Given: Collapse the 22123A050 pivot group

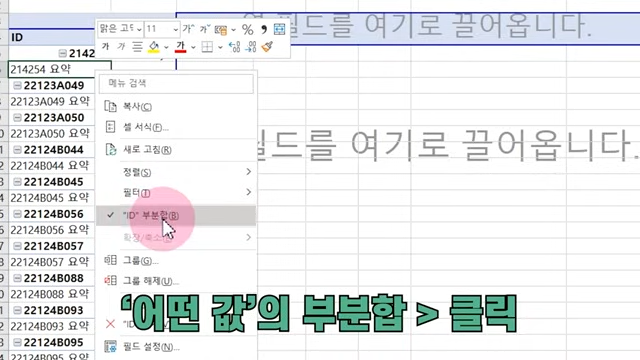Looking at the screenshot, I should 17,118.
